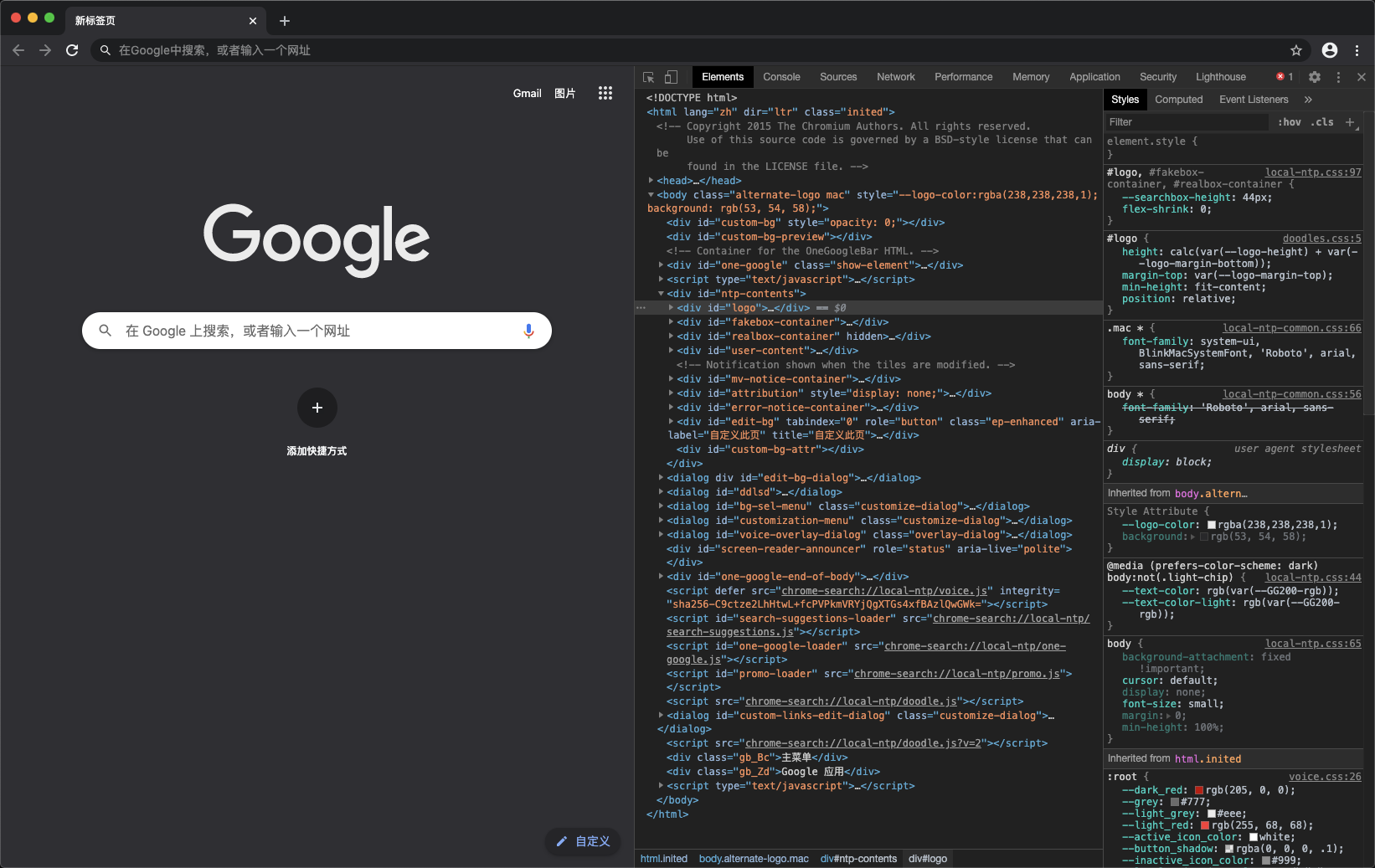Open local-ntp.css:97 source link
Viewport: 1375px width, 868px height.
tap(1313, 172)
